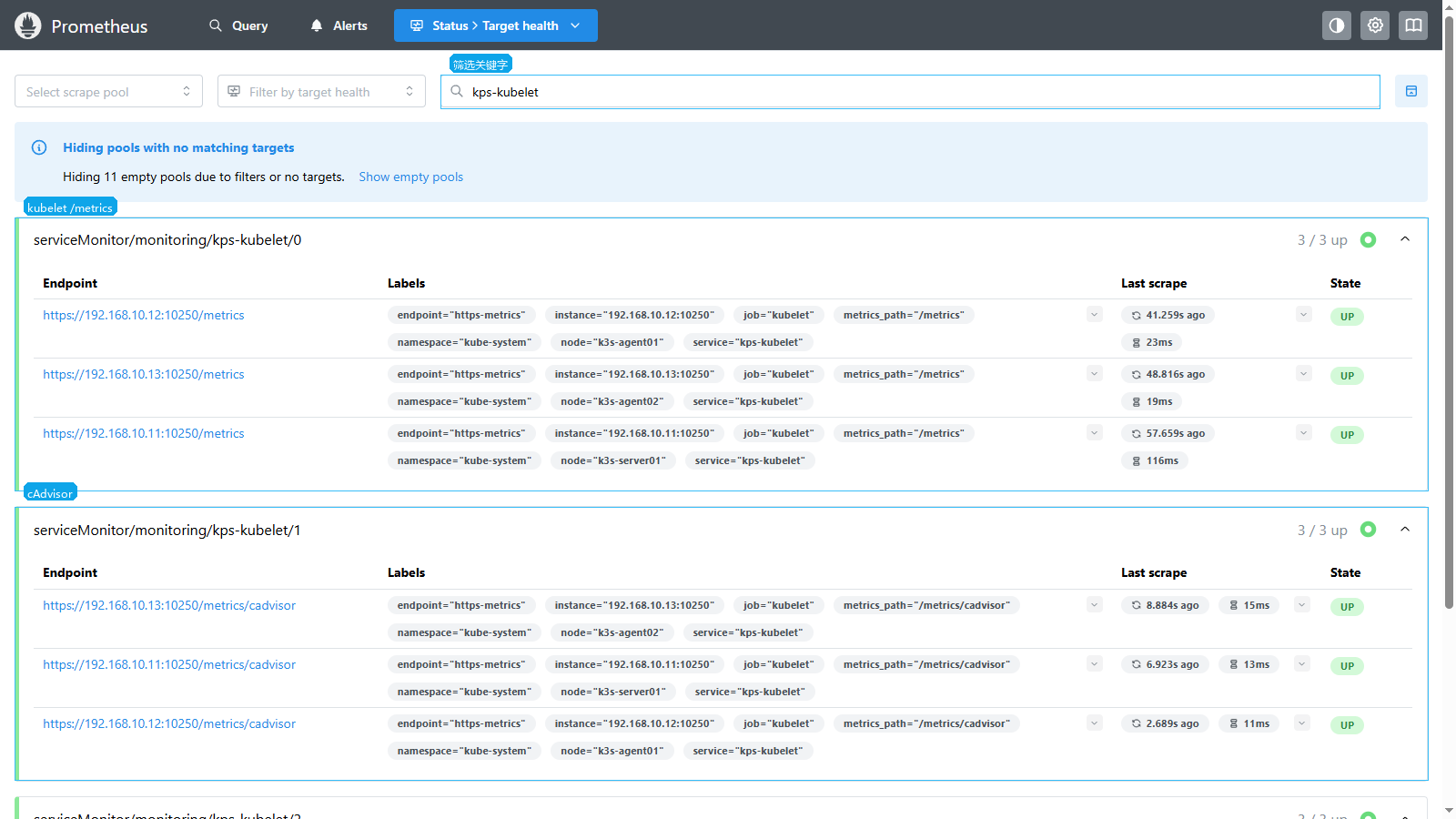1456x819 pixels.
Task: Click the Last scrape column header in kps-kubelet/0
Action: (x=1154, y=283)
